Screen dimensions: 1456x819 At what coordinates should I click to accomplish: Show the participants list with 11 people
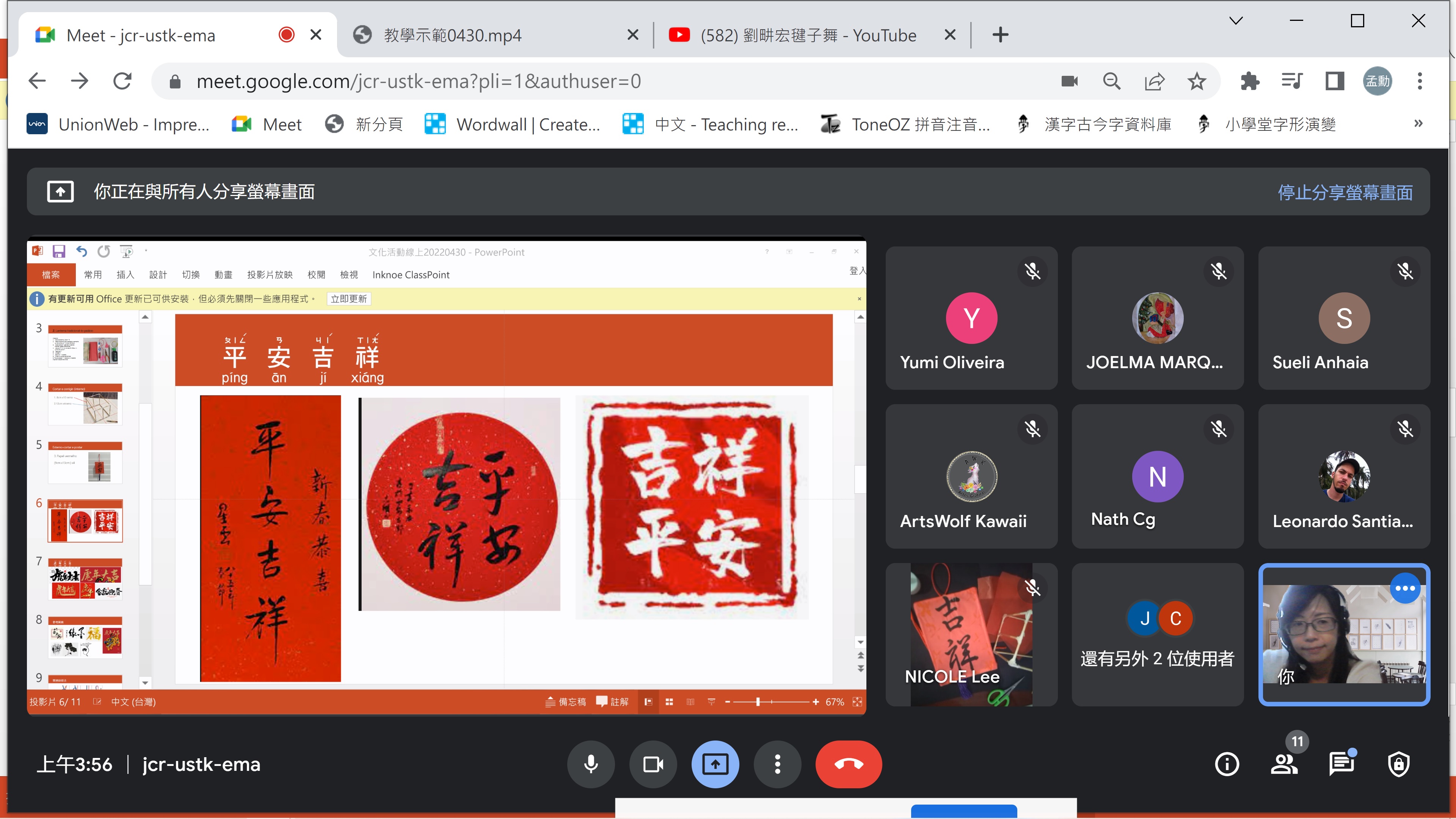[1284, 764]
